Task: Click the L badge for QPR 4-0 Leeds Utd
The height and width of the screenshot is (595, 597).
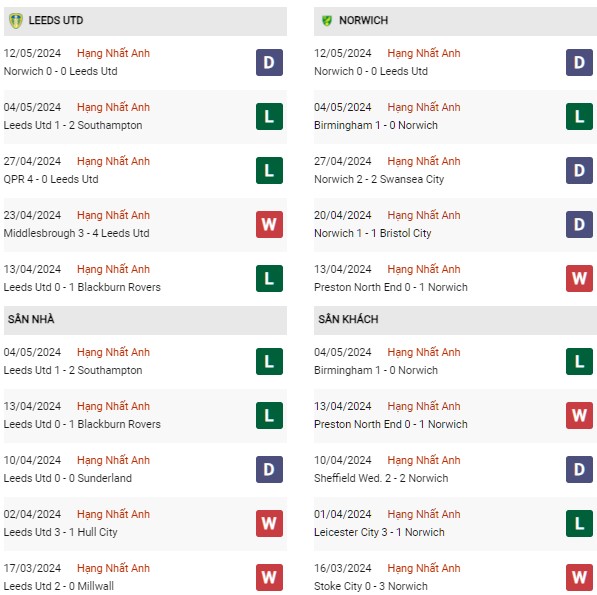Action: [x=269, y=171]
